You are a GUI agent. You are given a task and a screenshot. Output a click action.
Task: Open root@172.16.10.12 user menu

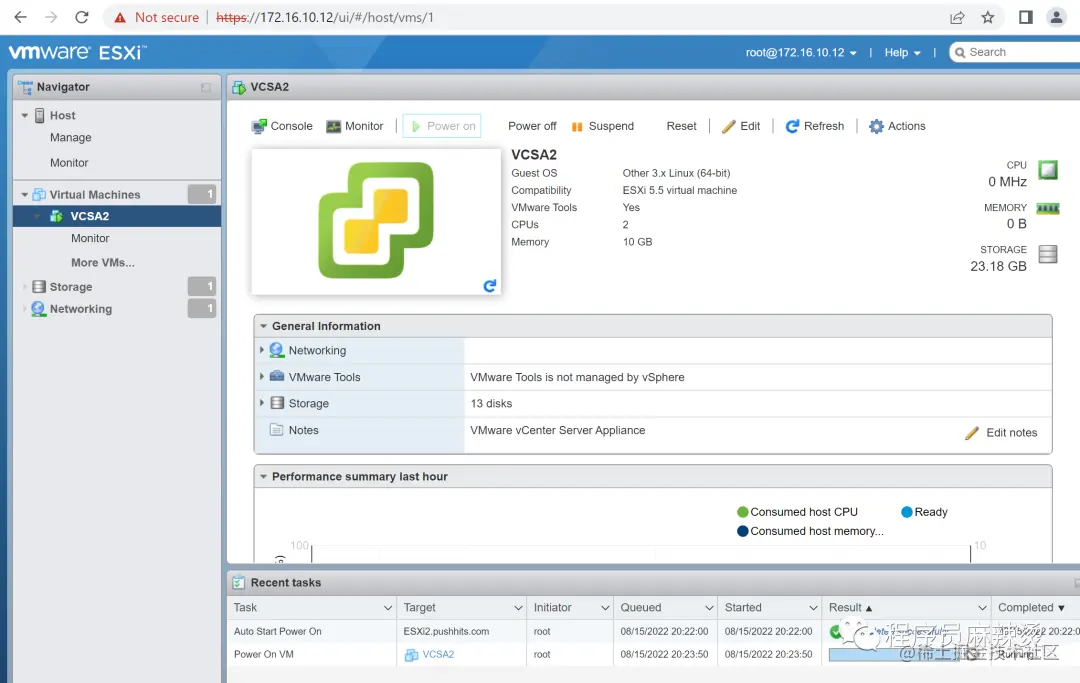pos(801,52)
